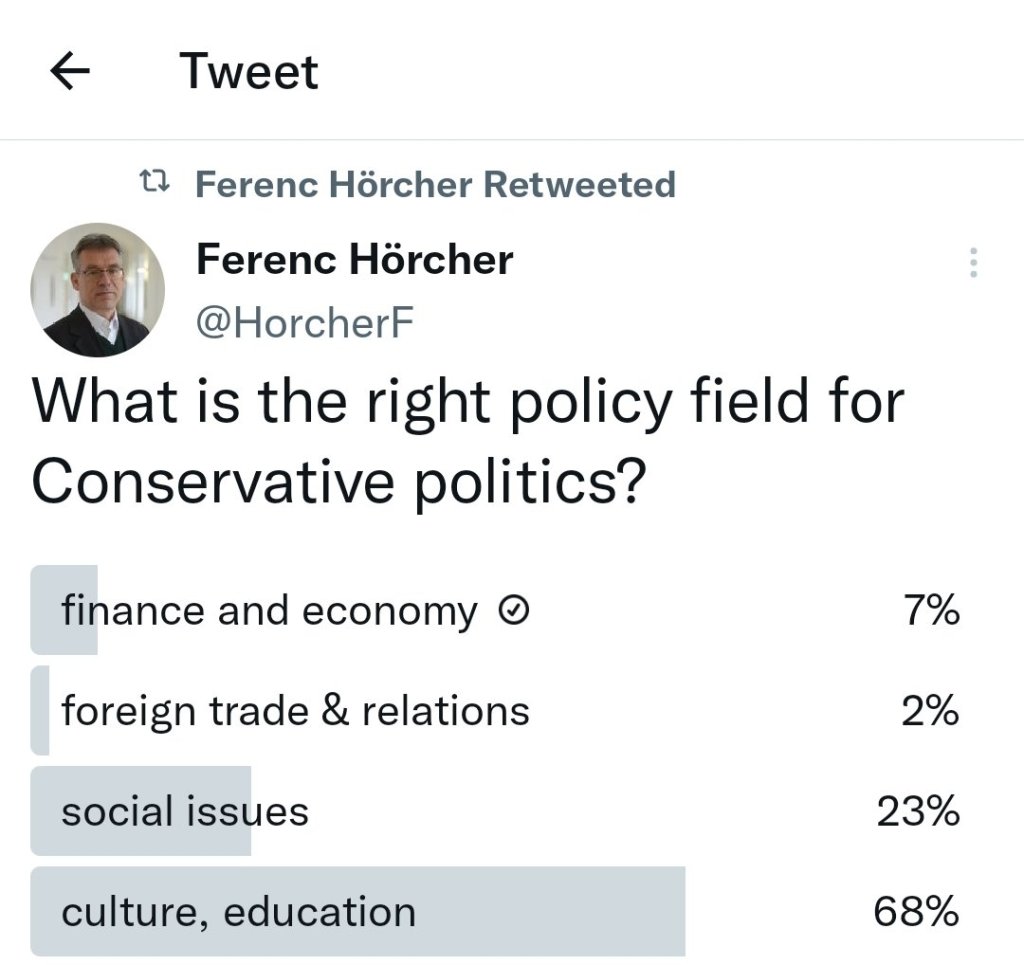Click the checkmark beside finance and economy

point(512,611)
